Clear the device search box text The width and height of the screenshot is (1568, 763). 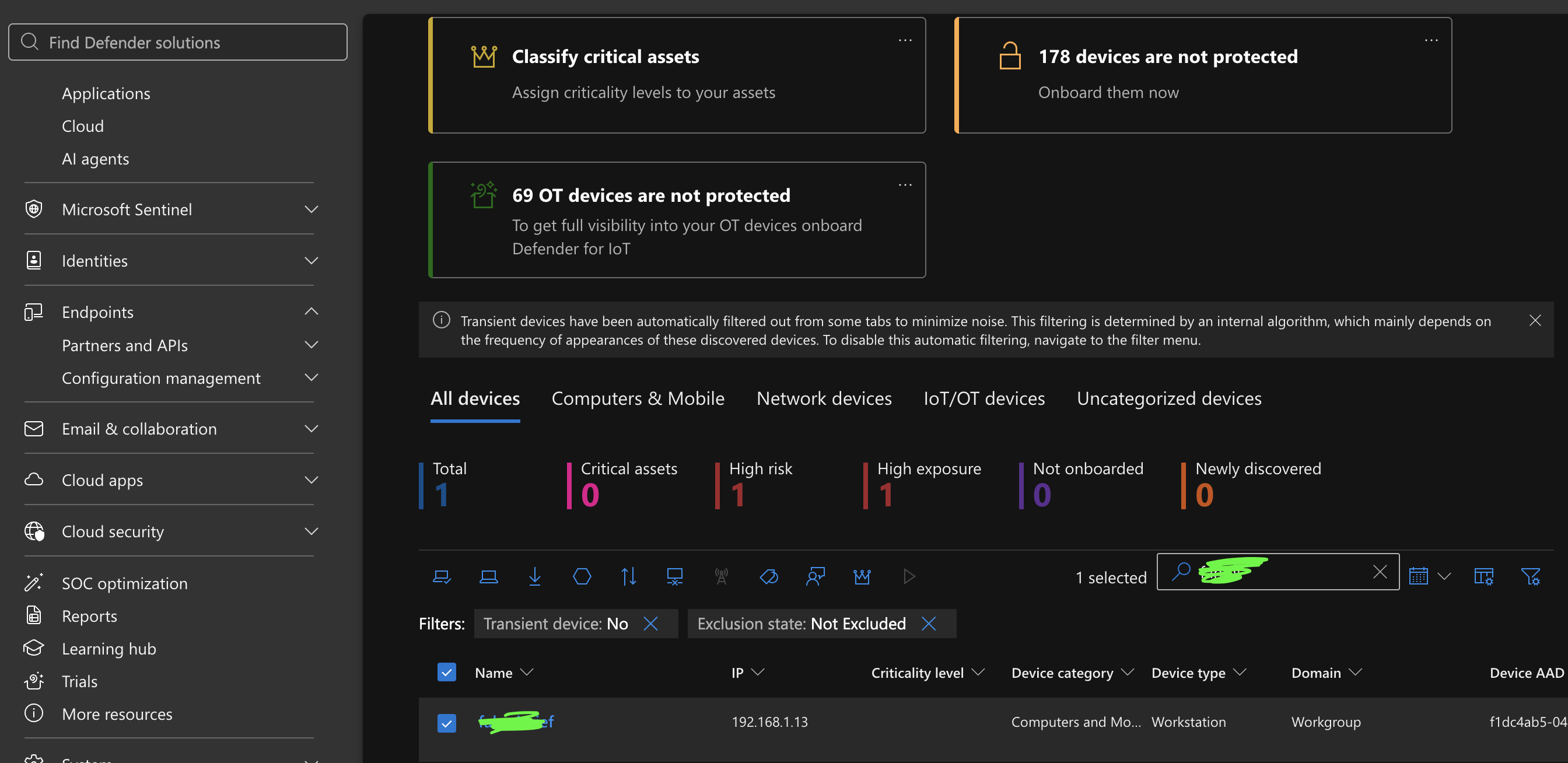pyautogui.click(x=1380, y=571)
